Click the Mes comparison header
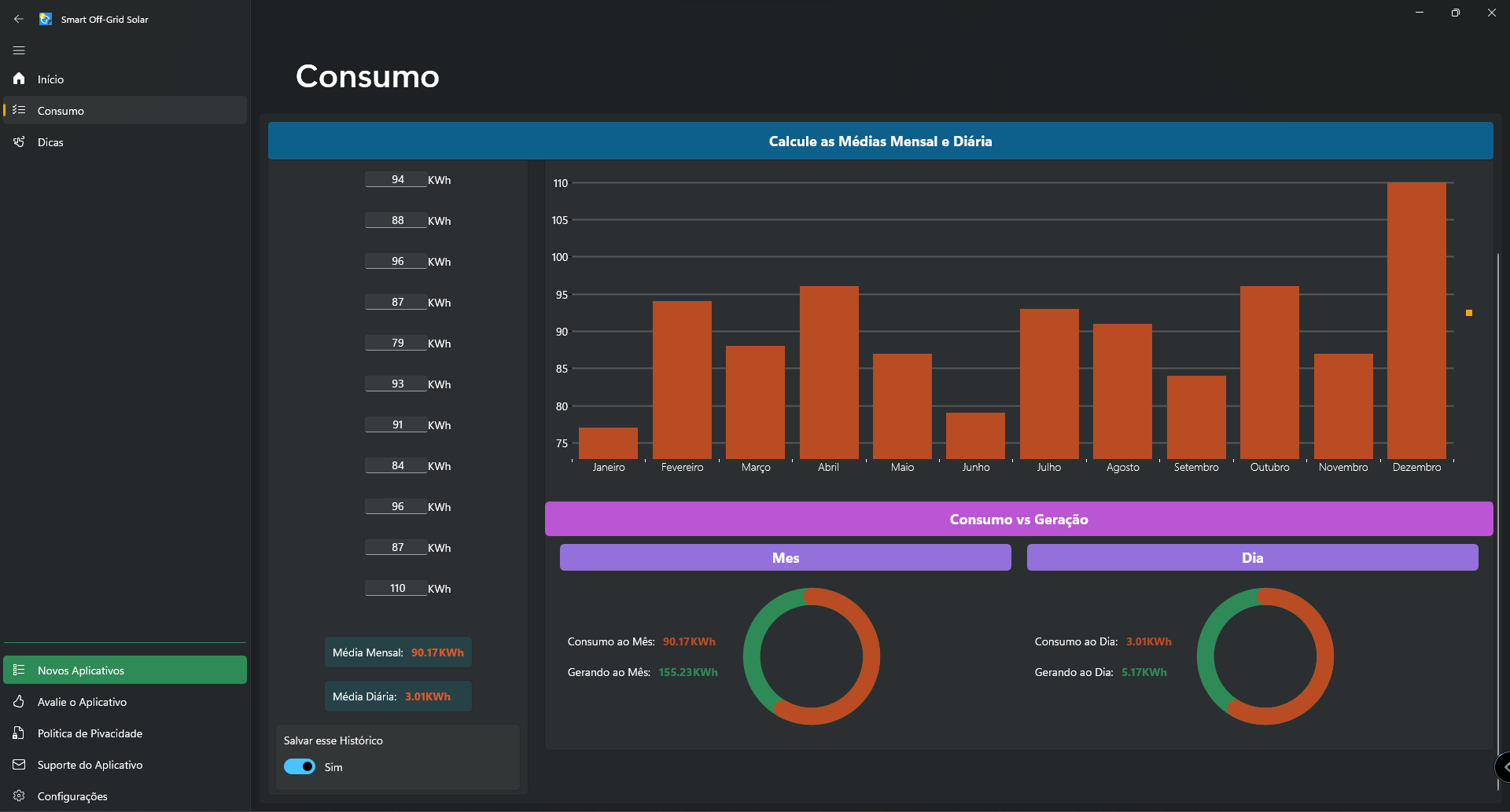 [x=785, y=557]
